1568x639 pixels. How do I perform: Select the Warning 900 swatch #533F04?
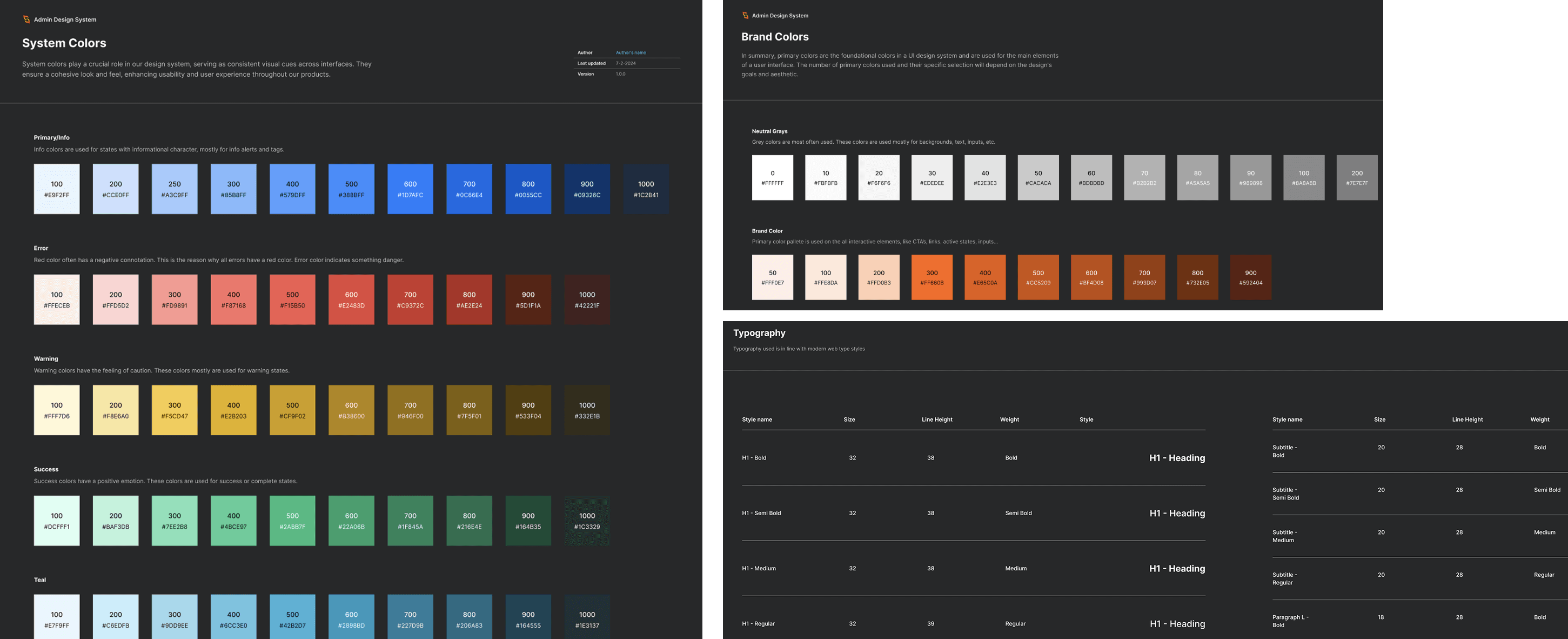(x=528, y=410)
